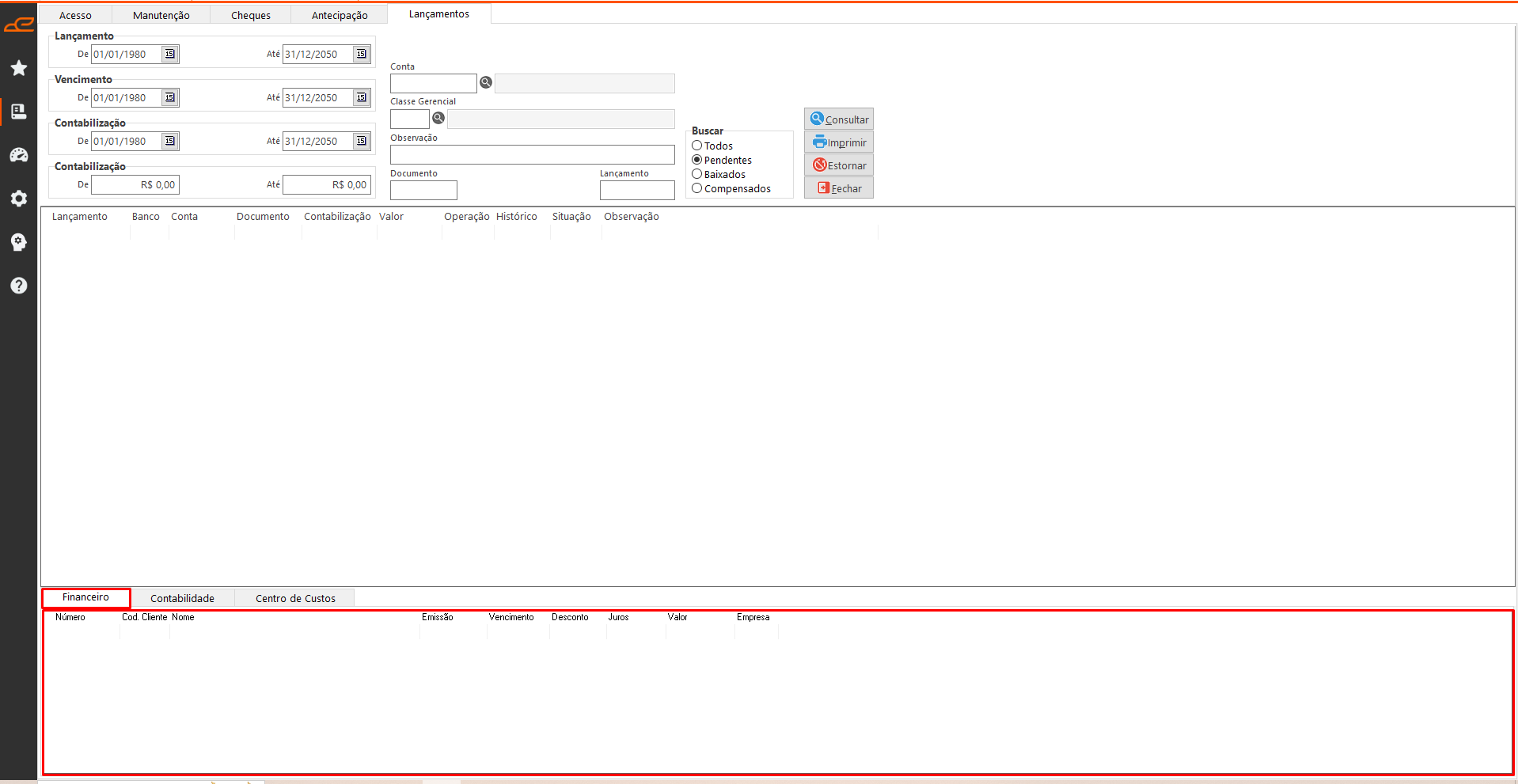Click the head with gear sidebar icon
Viewport: 1518px width, 784px height.
[x=19, y=242]
